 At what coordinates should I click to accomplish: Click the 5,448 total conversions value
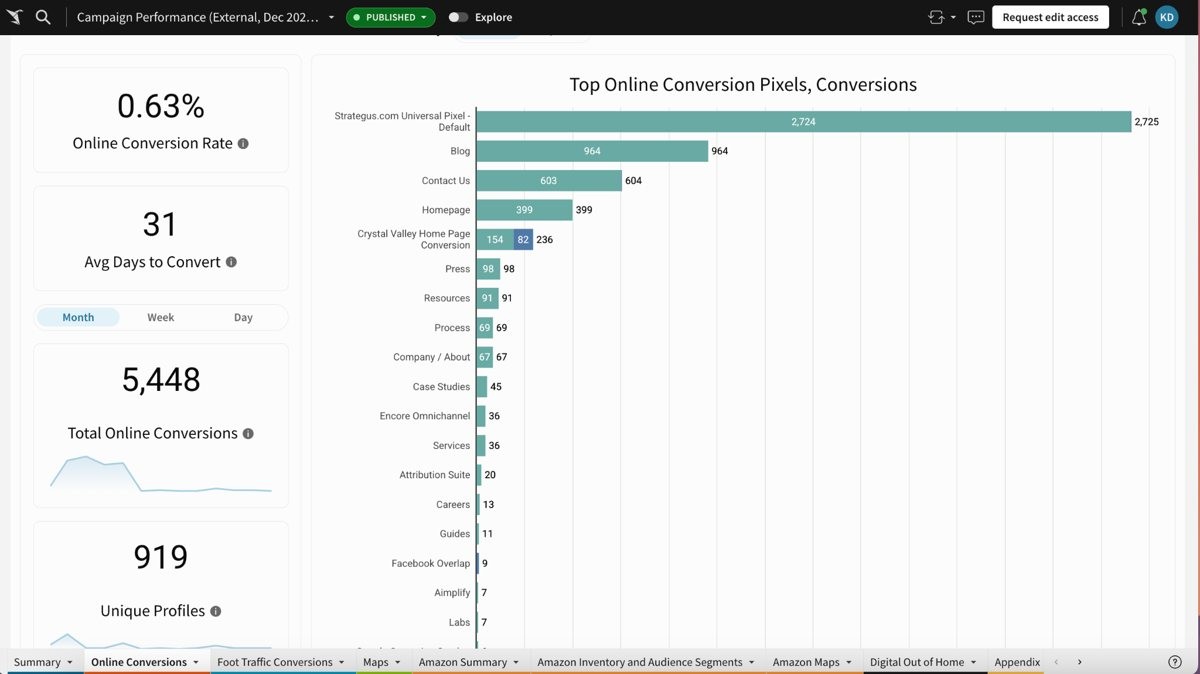pyautogui.click(x=161, y=380)
